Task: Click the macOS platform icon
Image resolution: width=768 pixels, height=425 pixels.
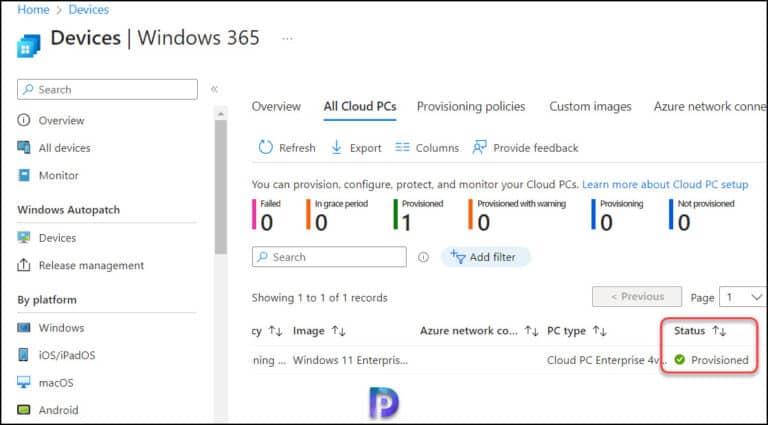Action: (x=24, y=382)
